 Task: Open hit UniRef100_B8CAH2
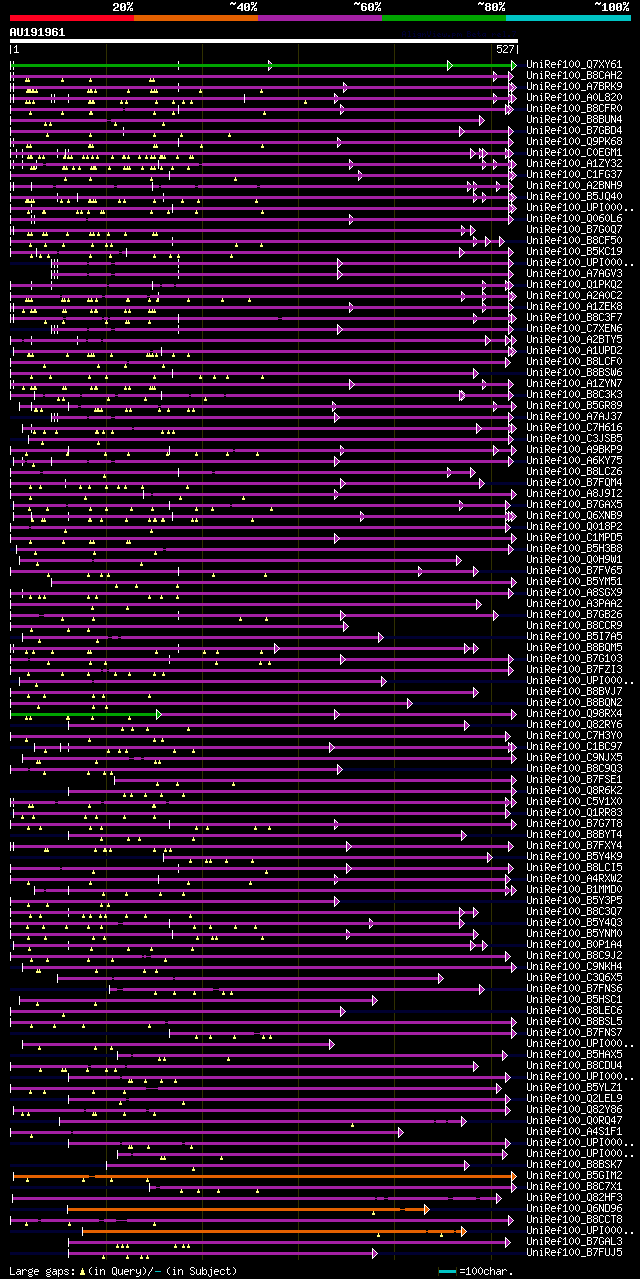(573, 76)
